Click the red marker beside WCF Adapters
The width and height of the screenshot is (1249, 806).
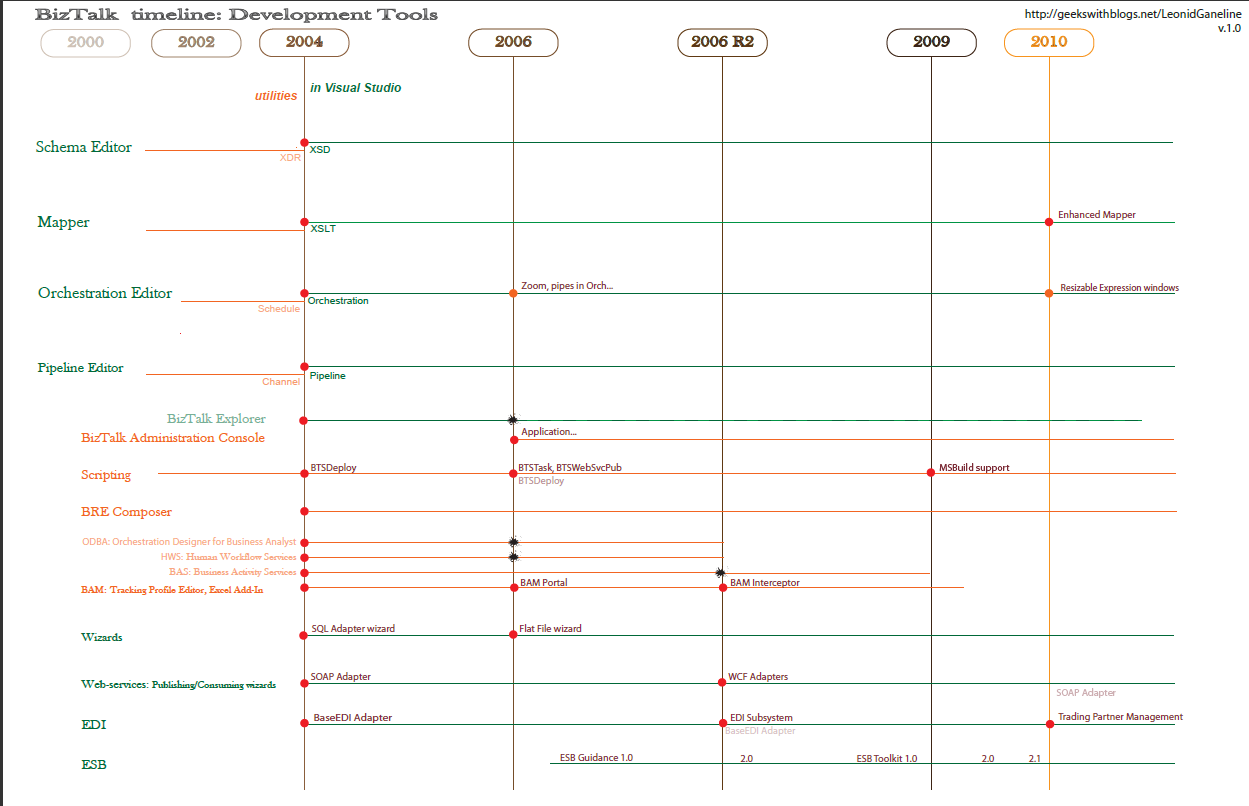[x=722, y=682]
